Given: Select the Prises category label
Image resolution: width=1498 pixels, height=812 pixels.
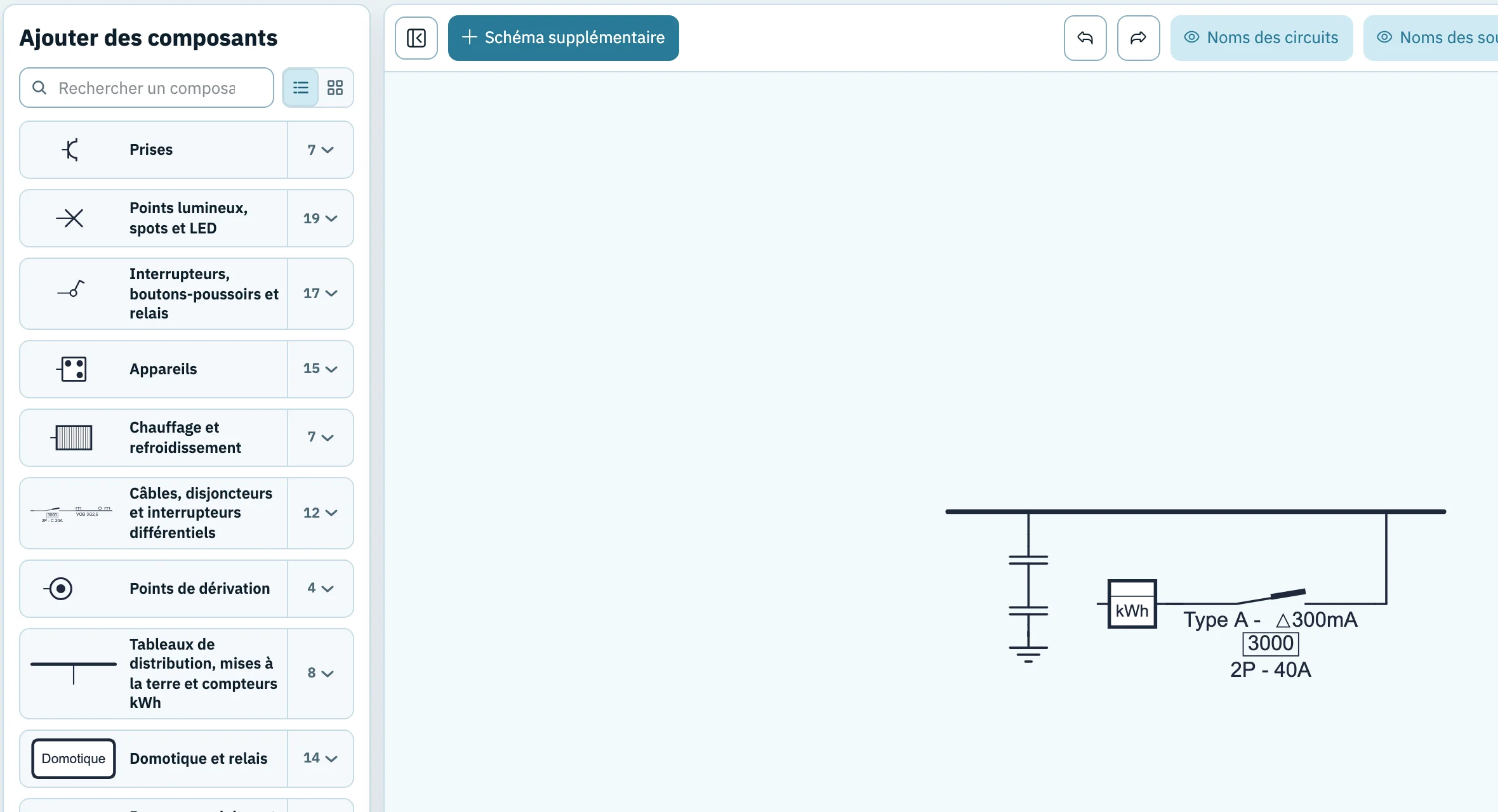Looking at the screenshot, I should click(x=151, y=150).
